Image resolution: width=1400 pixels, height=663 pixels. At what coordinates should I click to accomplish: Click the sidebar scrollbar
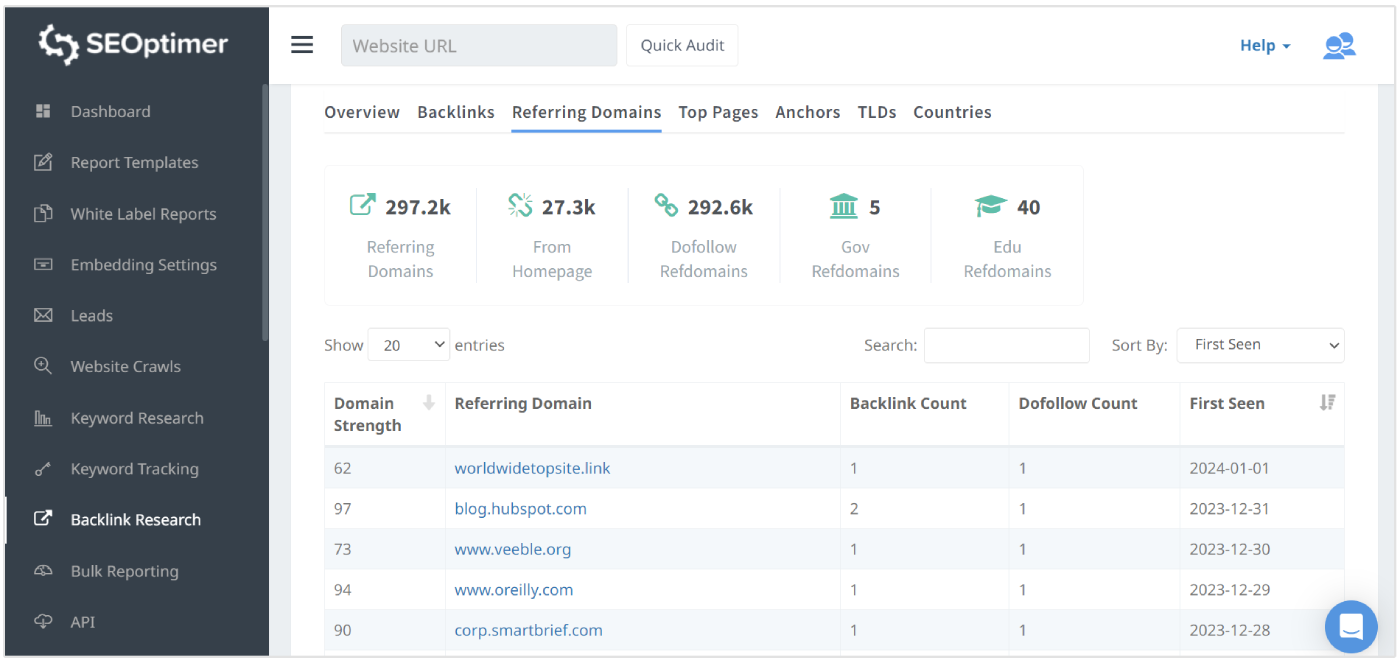coord(265,210)
